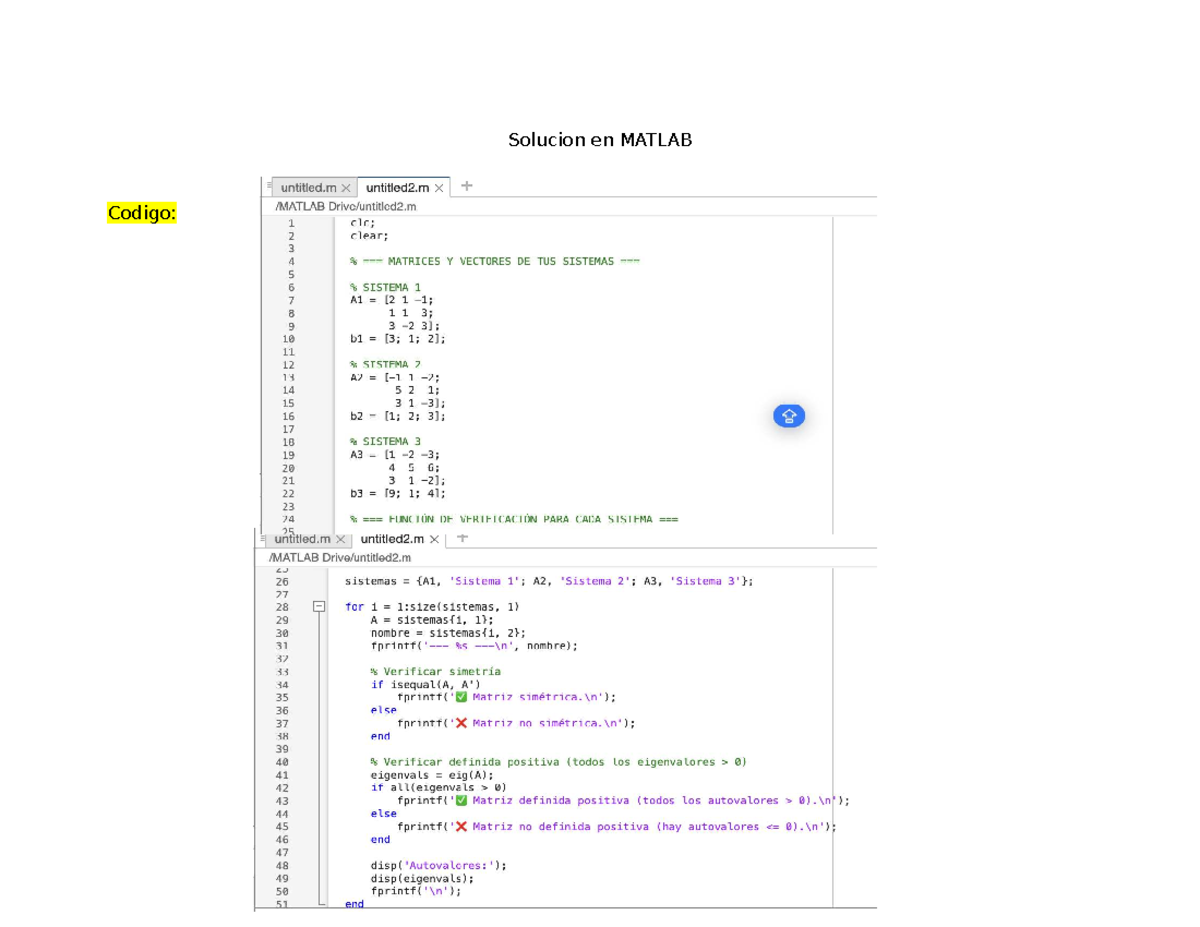
Task: Click file path in lower editor
Action: click(340, 557)
